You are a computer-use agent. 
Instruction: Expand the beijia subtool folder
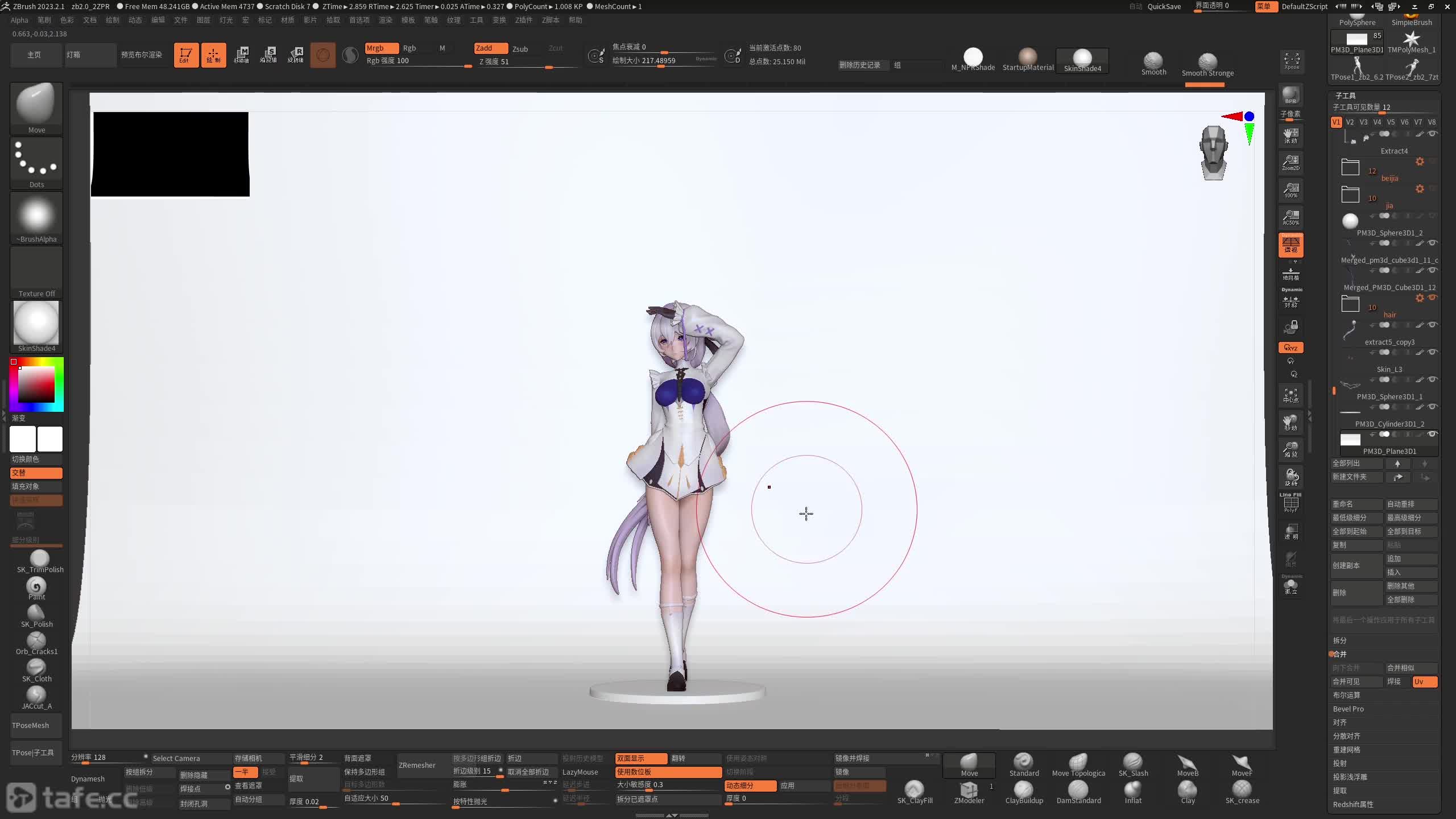(x=1350, y=167)
